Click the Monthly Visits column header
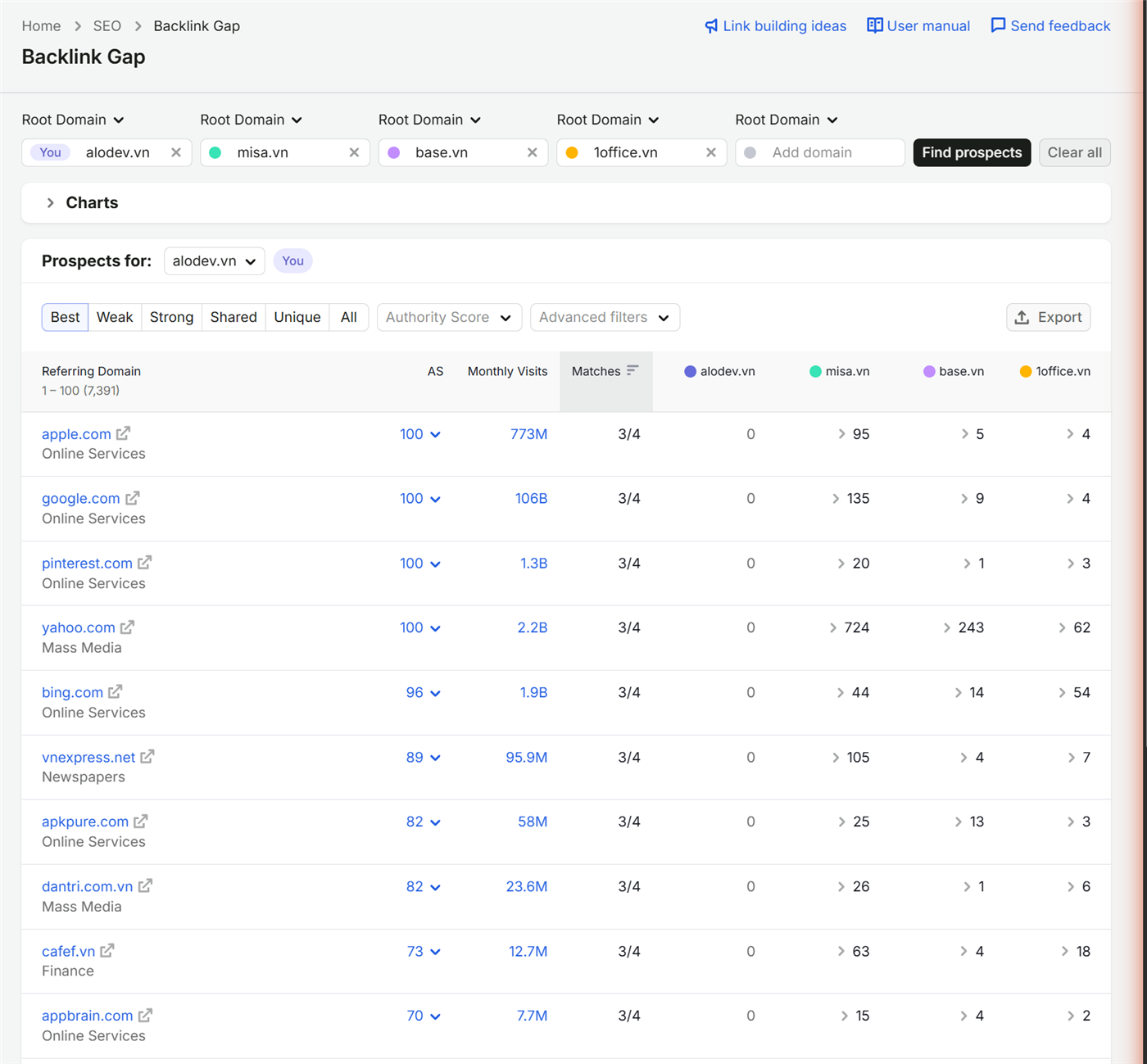 click(x=507, y=371)
